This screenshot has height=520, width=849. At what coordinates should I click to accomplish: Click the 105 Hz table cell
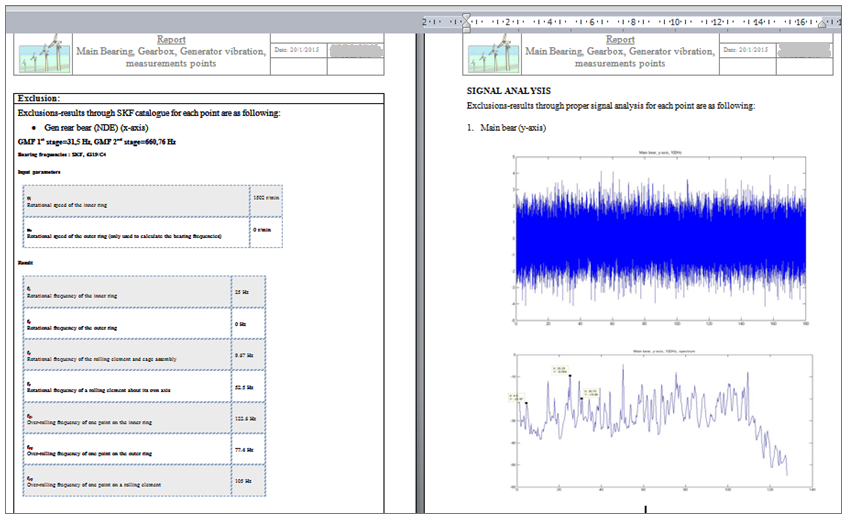(248, 480)
